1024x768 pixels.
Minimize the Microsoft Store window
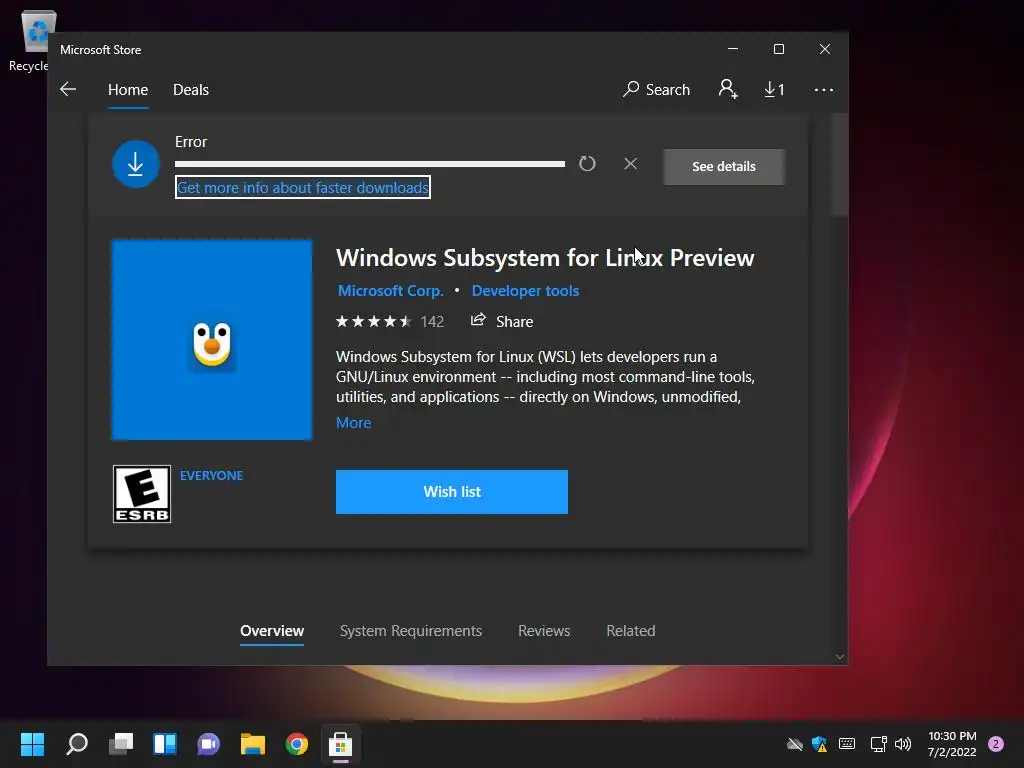[733, 49]
